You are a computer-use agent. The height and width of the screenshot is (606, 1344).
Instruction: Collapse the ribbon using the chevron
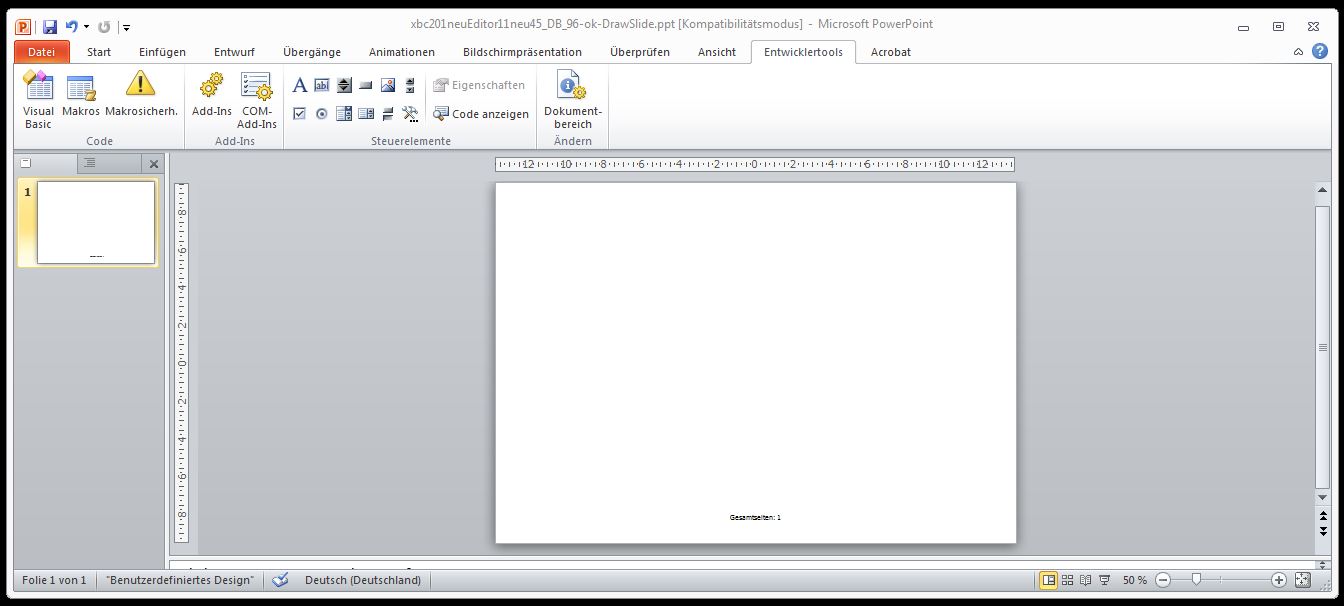point(1298,52)
